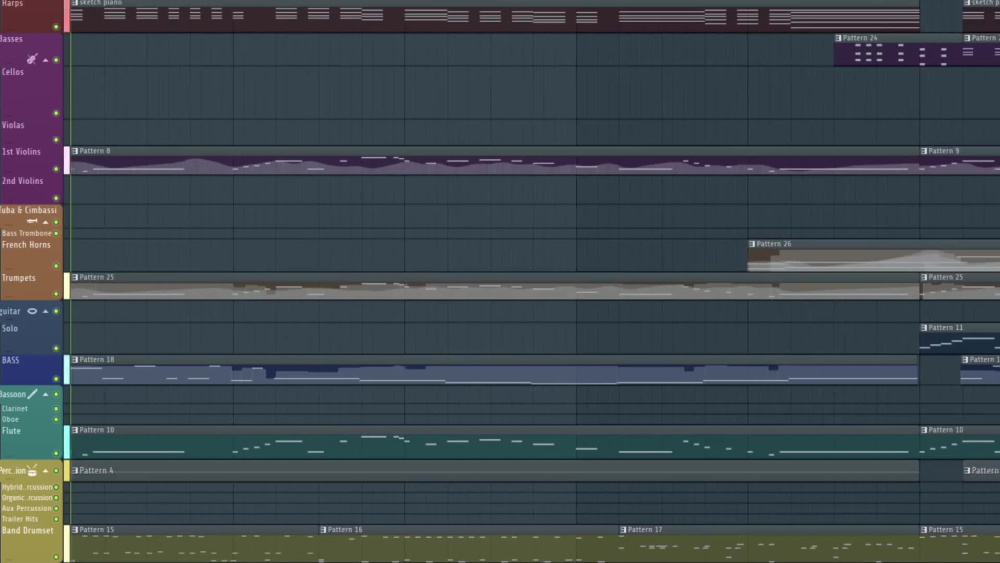Click the drum icon in Percussion group
This screenshot has width=1000, height=563.
[32, 471]
